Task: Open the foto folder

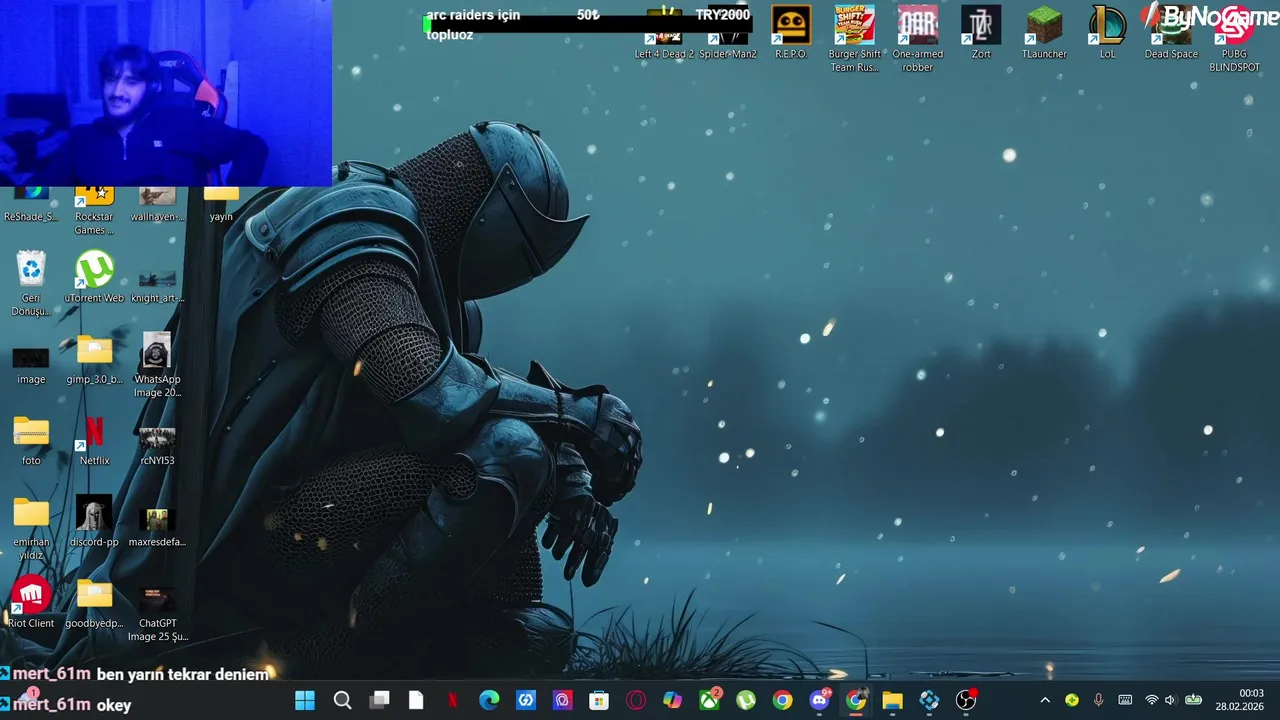Action: 31,441
